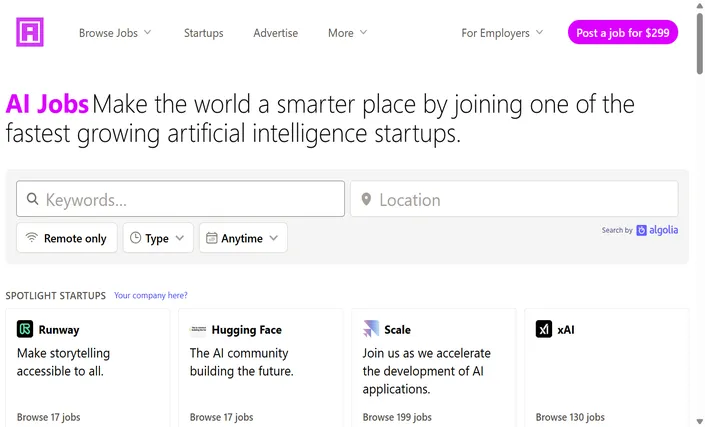Open the Advertise page

(275, 33)
